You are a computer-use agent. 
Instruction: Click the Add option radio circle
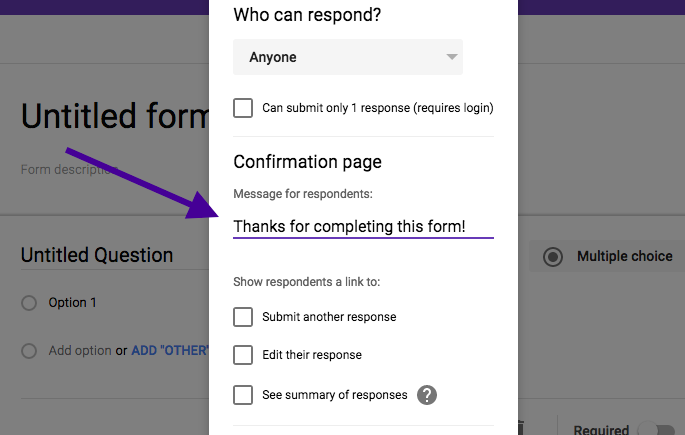tap(29, 350)
